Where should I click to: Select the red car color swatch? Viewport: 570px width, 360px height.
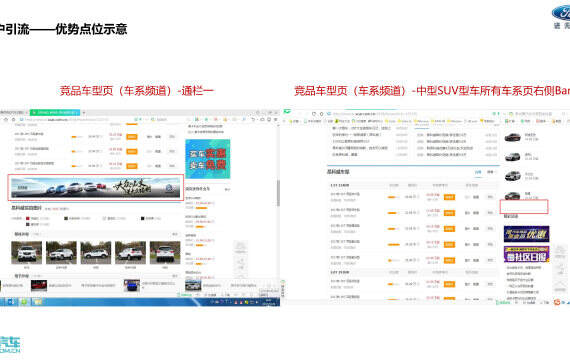point(28,219)
